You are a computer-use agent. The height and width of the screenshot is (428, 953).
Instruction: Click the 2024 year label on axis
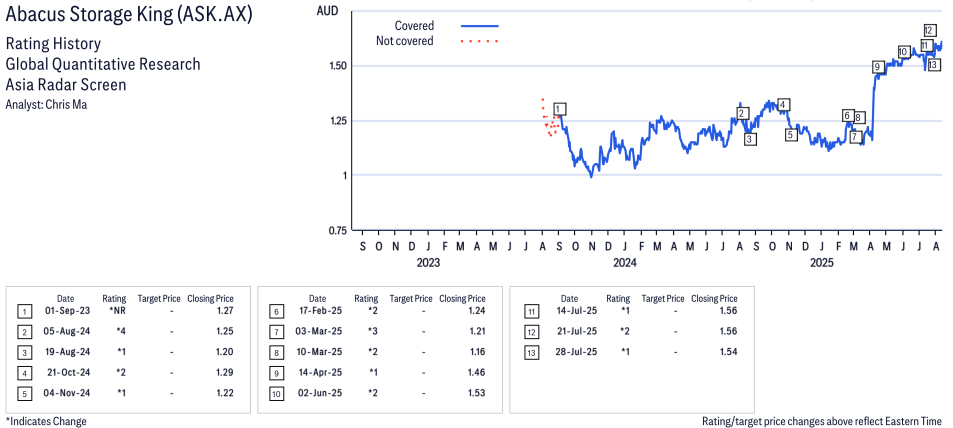tap(625, 263)
